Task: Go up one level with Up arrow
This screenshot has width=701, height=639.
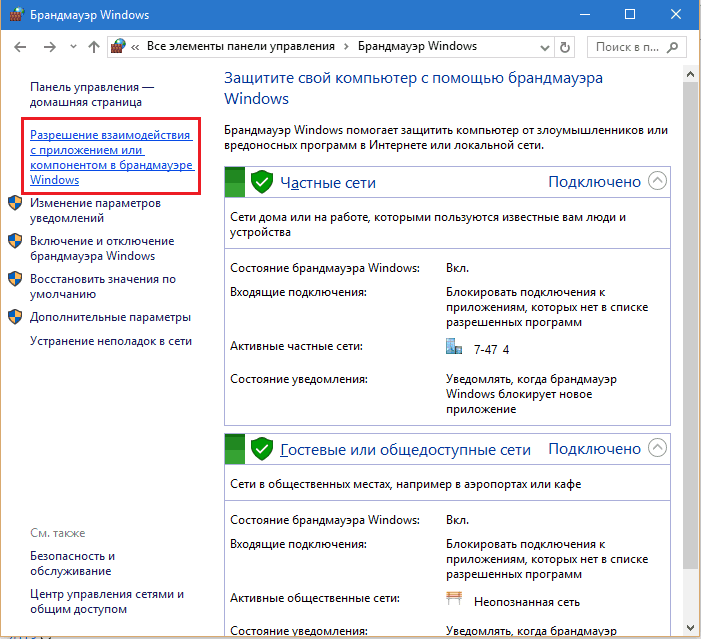Action: pos(94,47)
